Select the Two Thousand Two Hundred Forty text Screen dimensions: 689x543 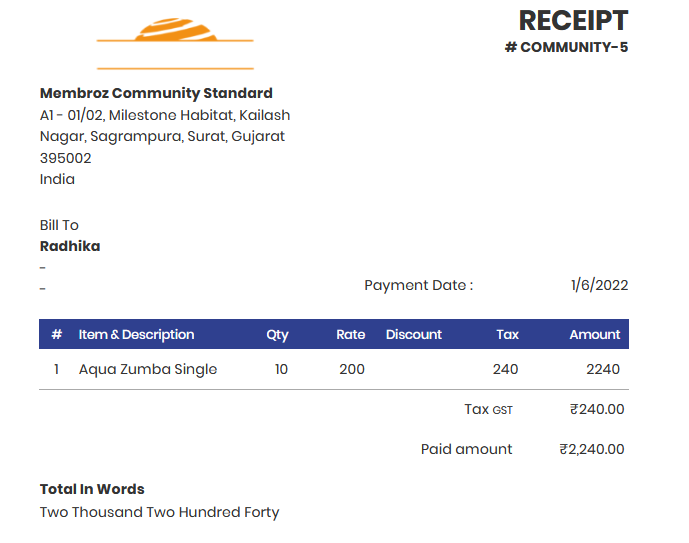(160, 513)
